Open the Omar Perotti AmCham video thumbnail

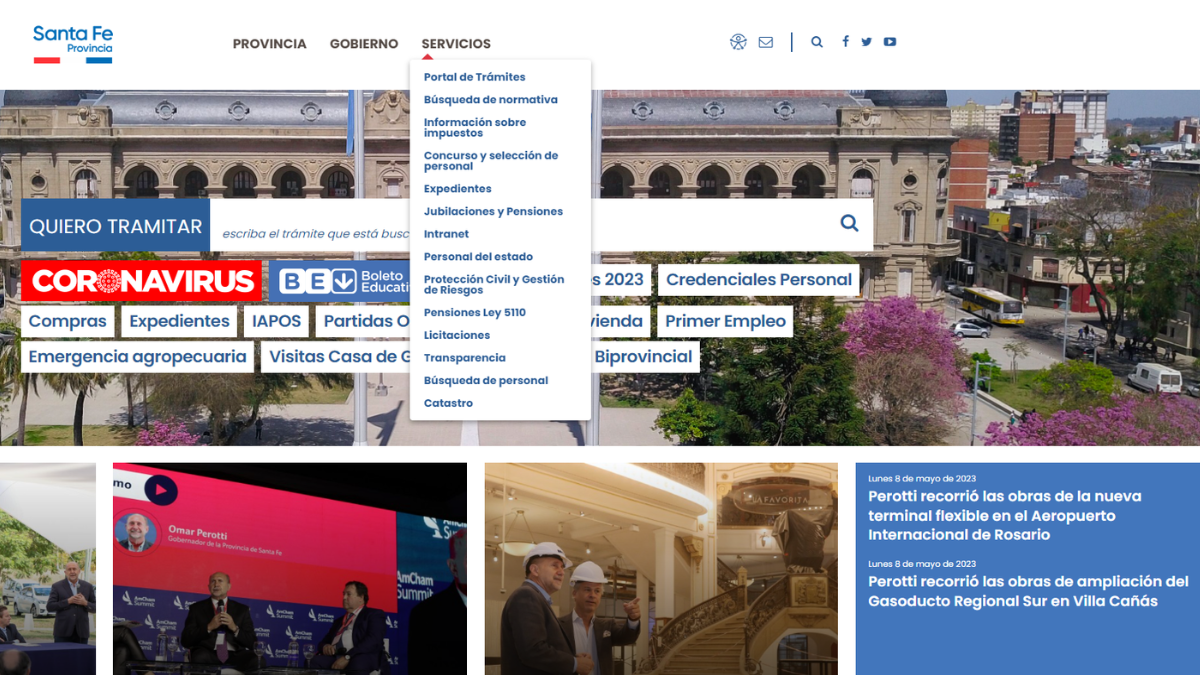click(x=289, y=568)
